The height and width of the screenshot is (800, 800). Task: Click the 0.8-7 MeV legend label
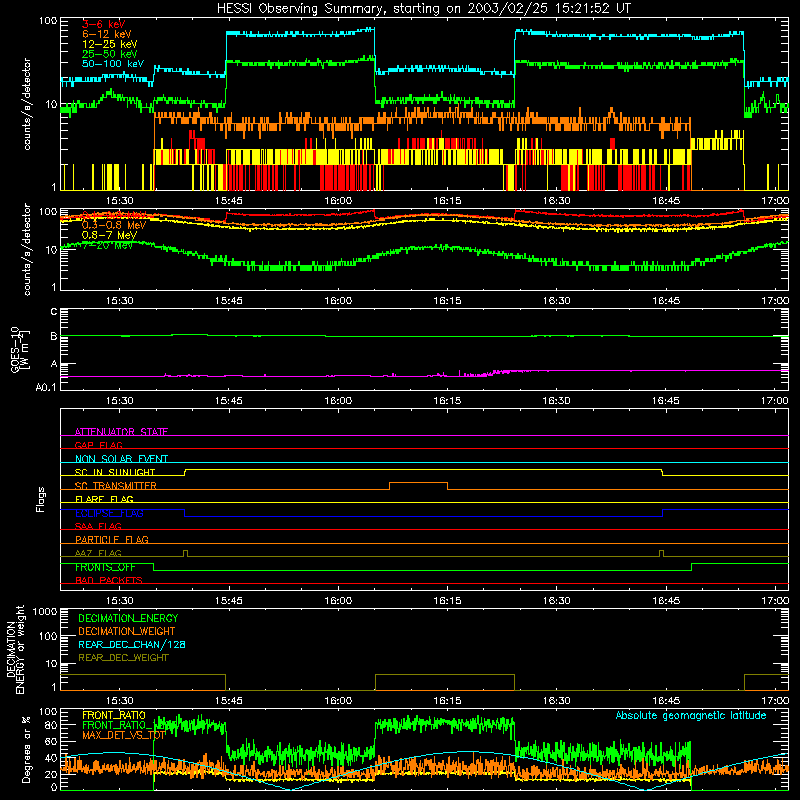pyautogui.click(x=109, y=235)
